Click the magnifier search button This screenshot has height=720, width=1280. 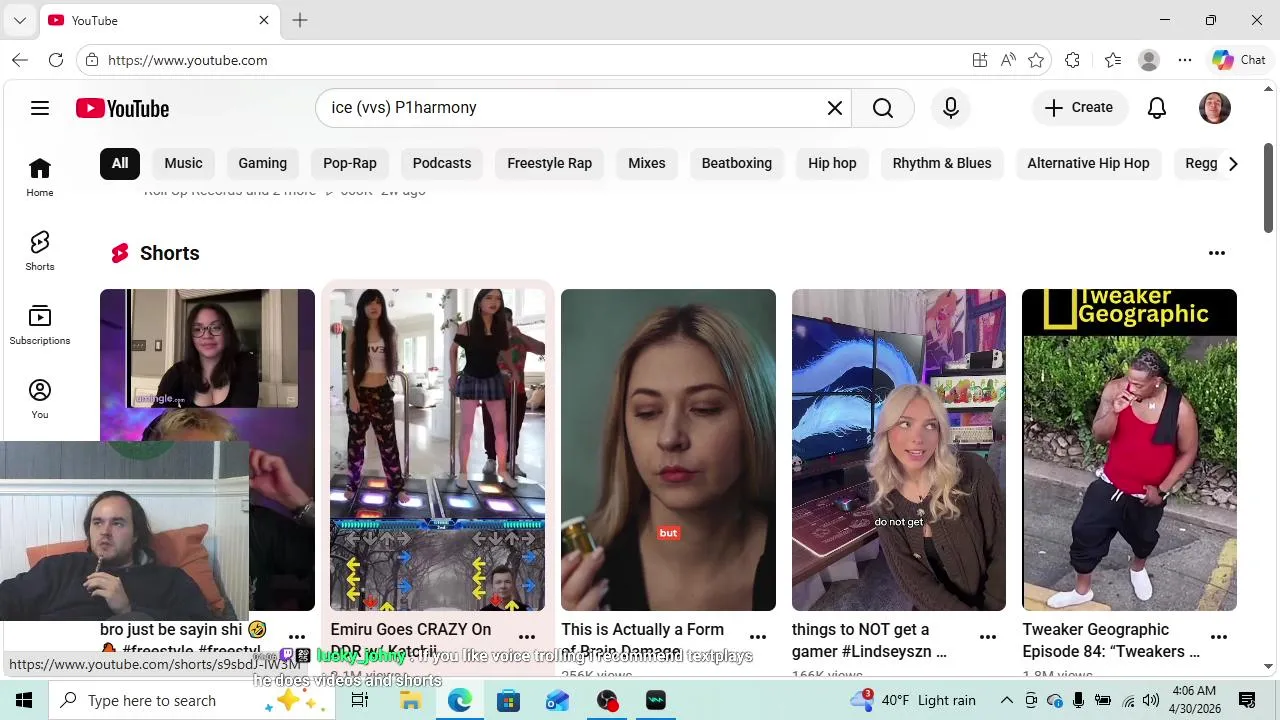(883, 108)
